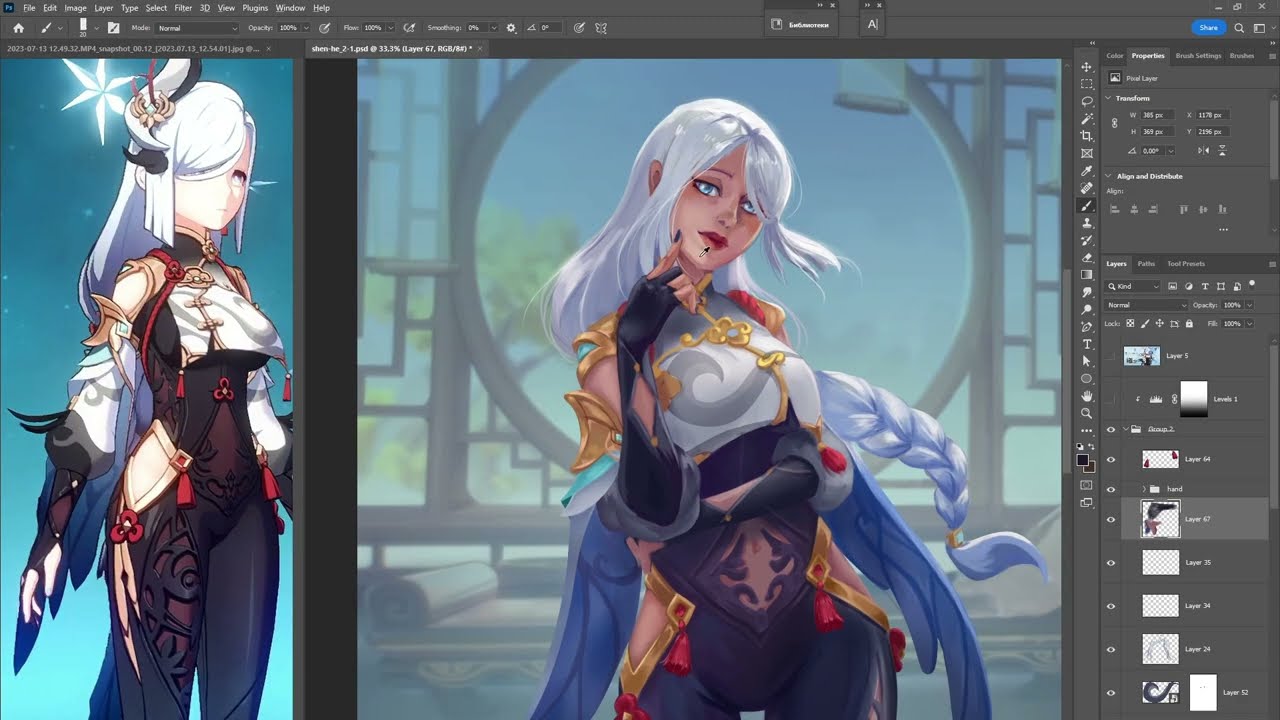Select the Brush tool in toolbox
This screenshot has height=720, width=1280.
tap(1087, 206)
